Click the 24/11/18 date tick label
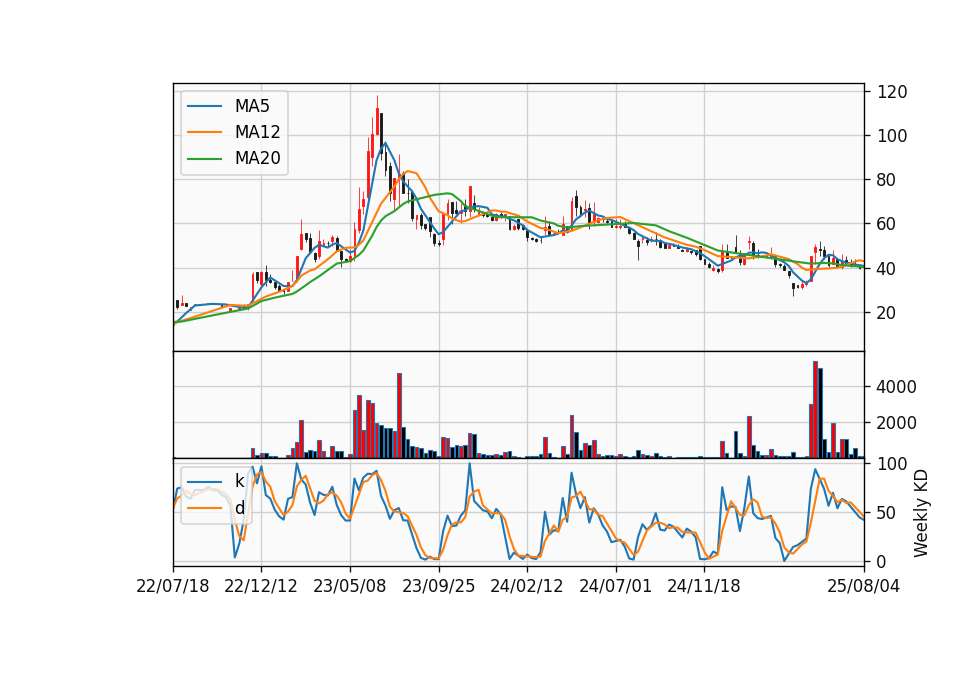The height and width of the screenshot is (690, 960). coord(703,586)
